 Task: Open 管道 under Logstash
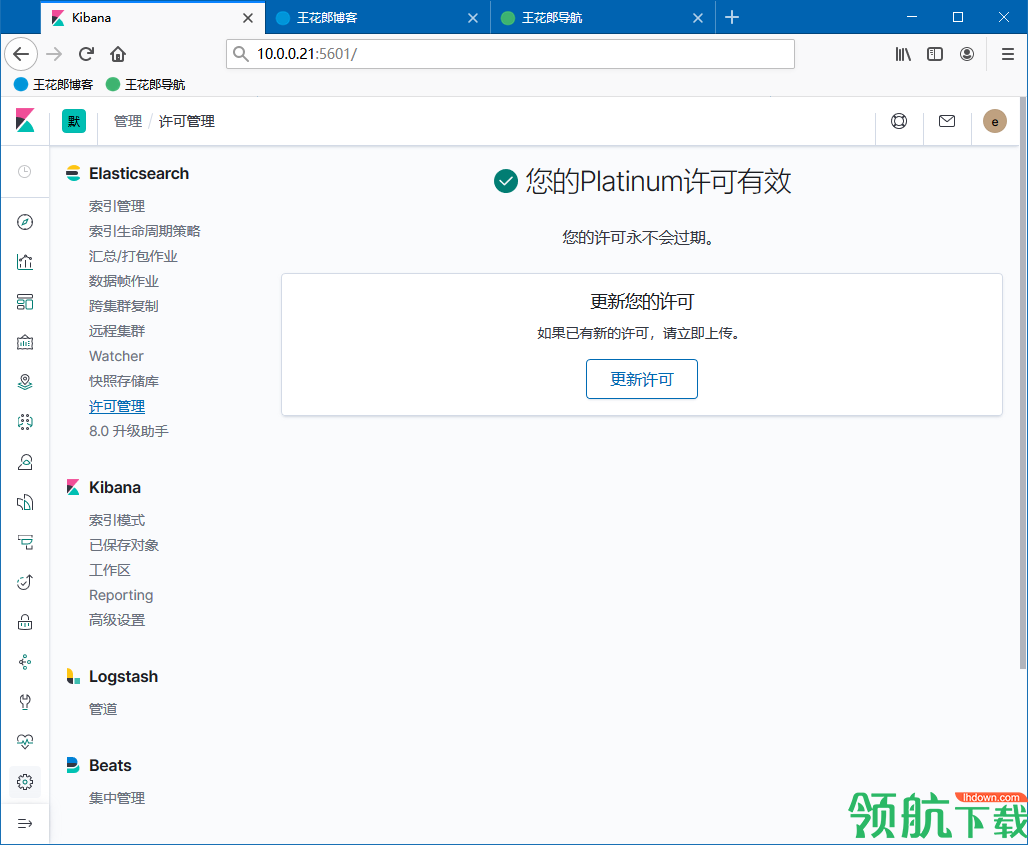[x=103, y=709]
